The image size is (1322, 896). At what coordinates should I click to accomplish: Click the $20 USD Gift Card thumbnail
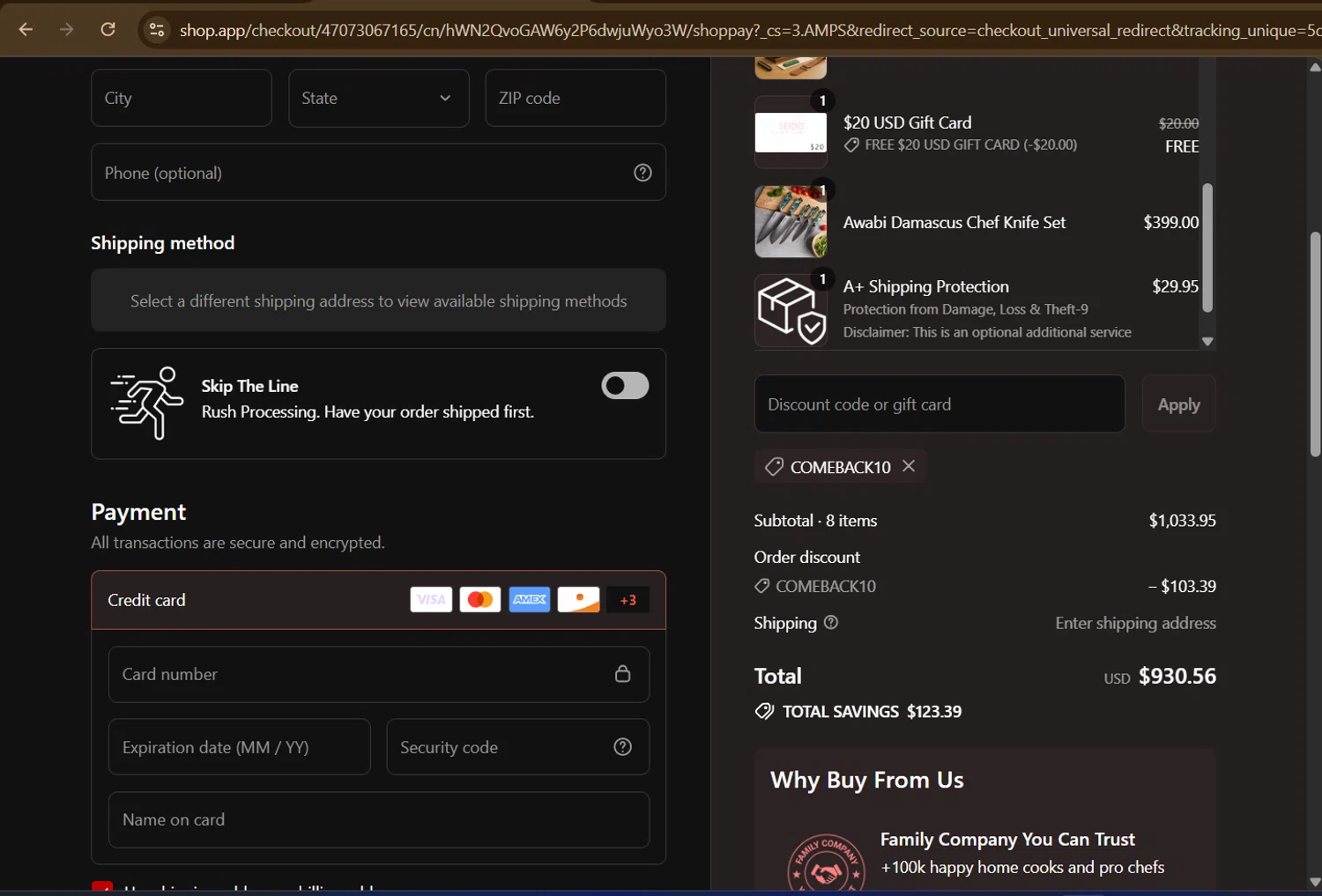[791, 132]
